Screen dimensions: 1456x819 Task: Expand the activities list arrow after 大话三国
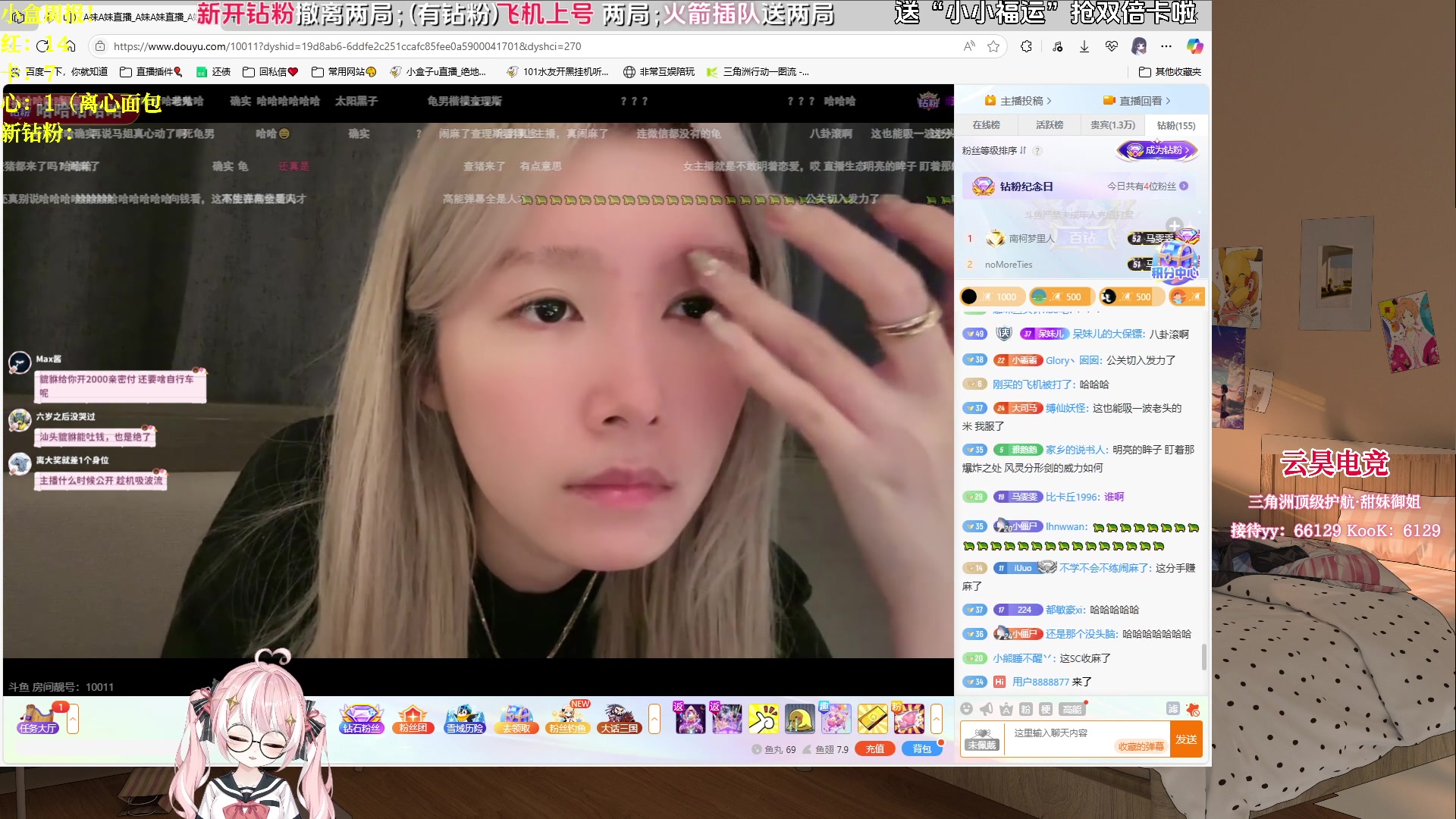click(x=654, y=719)
